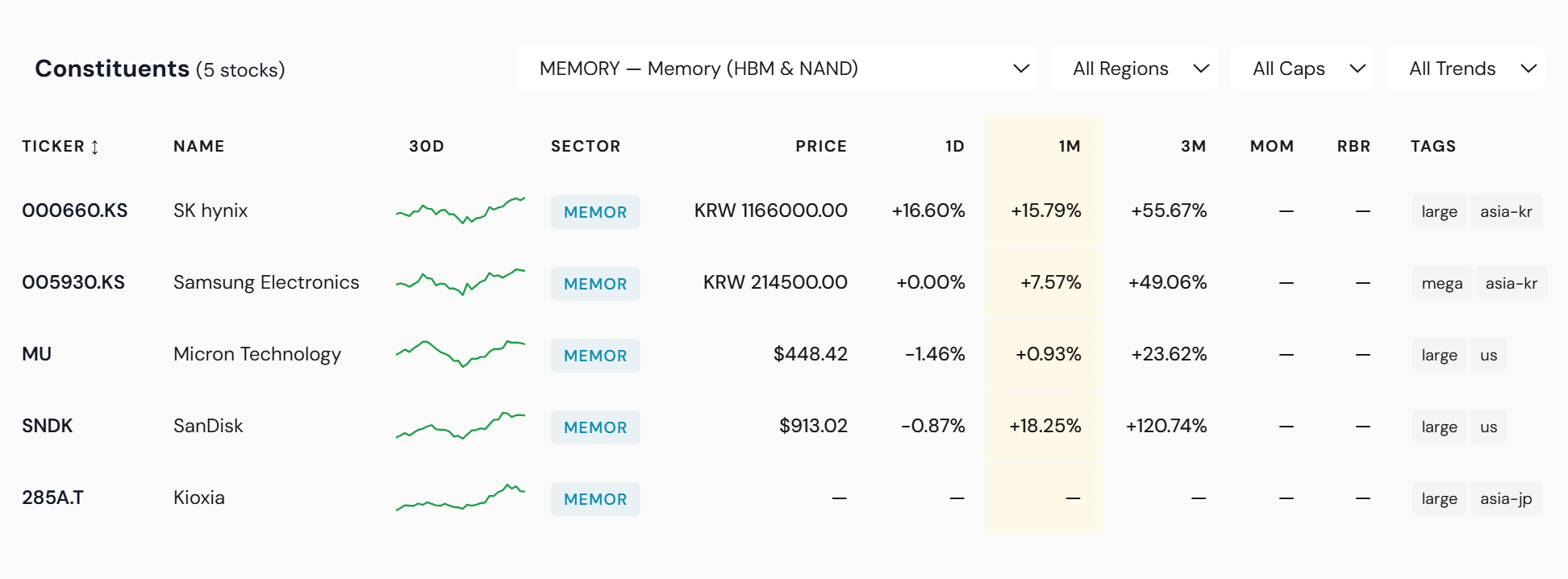The height and width of the screenshot is (579, 1568).
Task: Open the 000660.KS ticker
Action: [x=75, y=210]
